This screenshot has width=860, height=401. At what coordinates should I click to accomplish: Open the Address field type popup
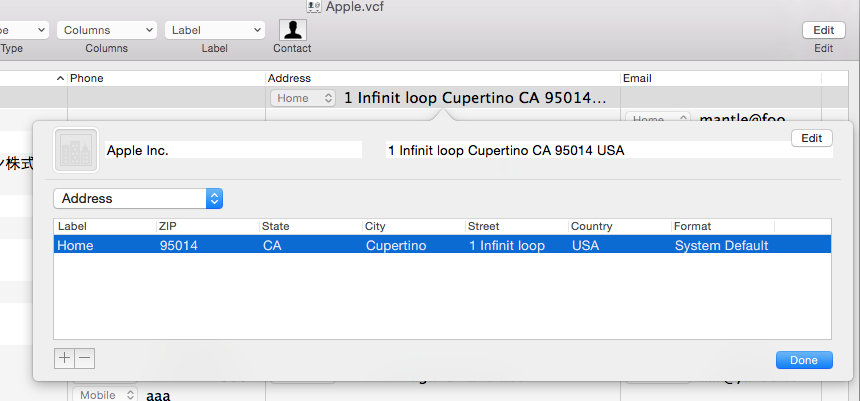click(x=138, y=199)
